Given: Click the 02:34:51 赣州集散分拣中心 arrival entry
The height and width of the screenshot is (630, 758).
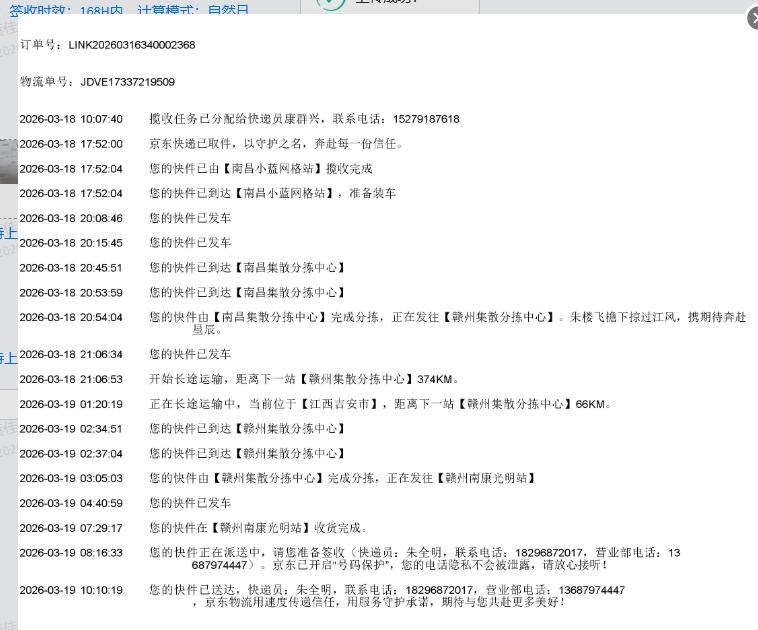Looking at the screenshot, I should tap(247, 429).
